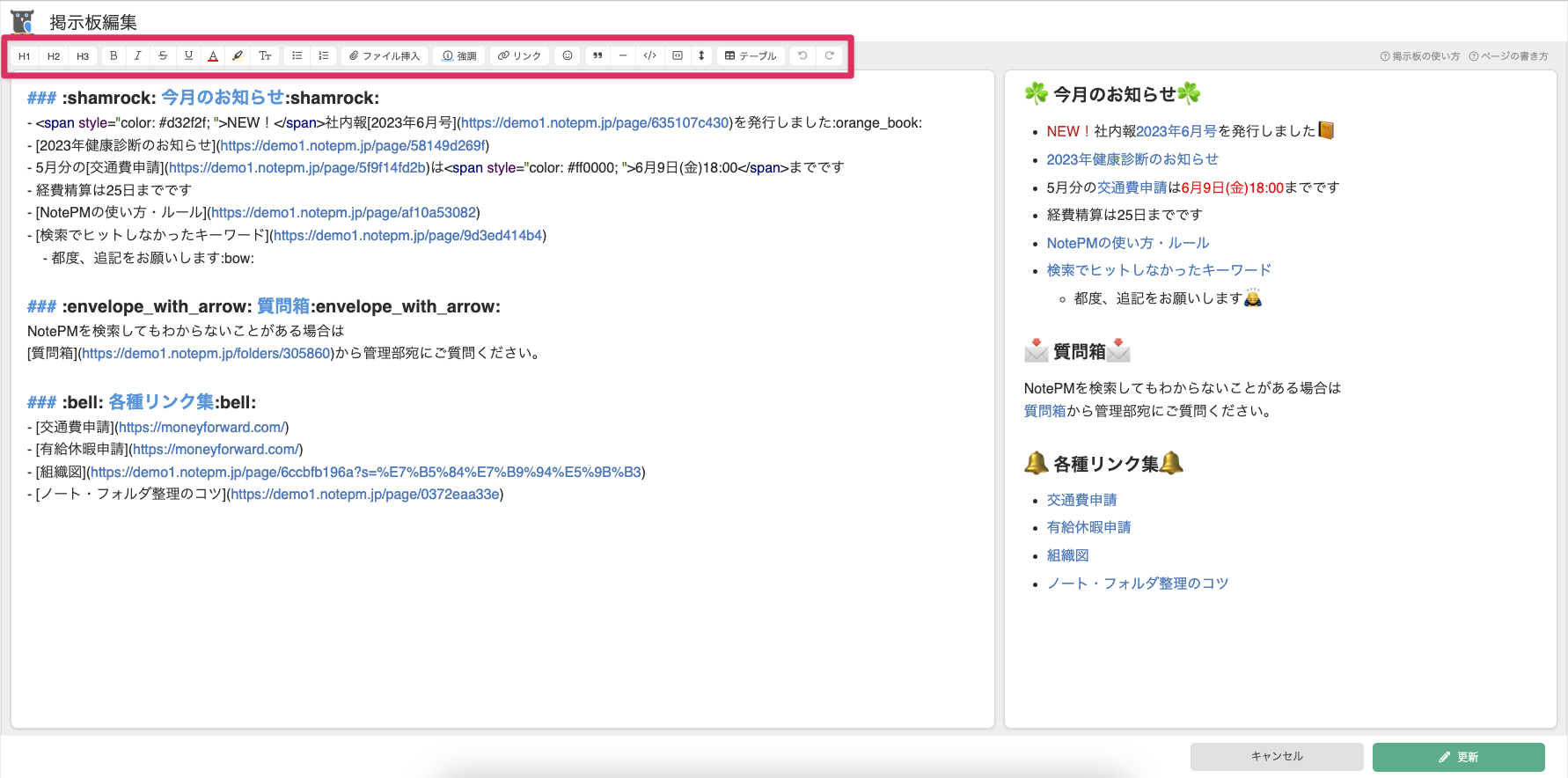This screenshot has width=1568, height=778.
Task: Open ページの書き方 help link
Action: tap(1509, 56)
